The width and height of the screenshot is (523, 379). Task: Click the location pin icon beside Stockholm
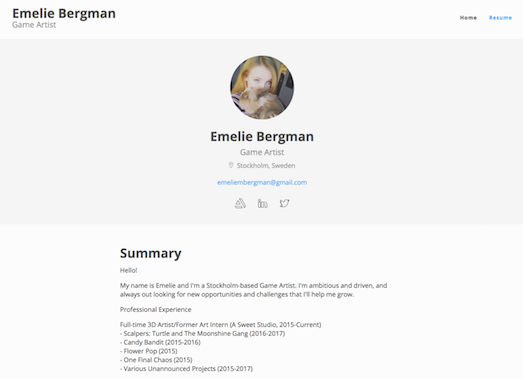pos(230,165)
